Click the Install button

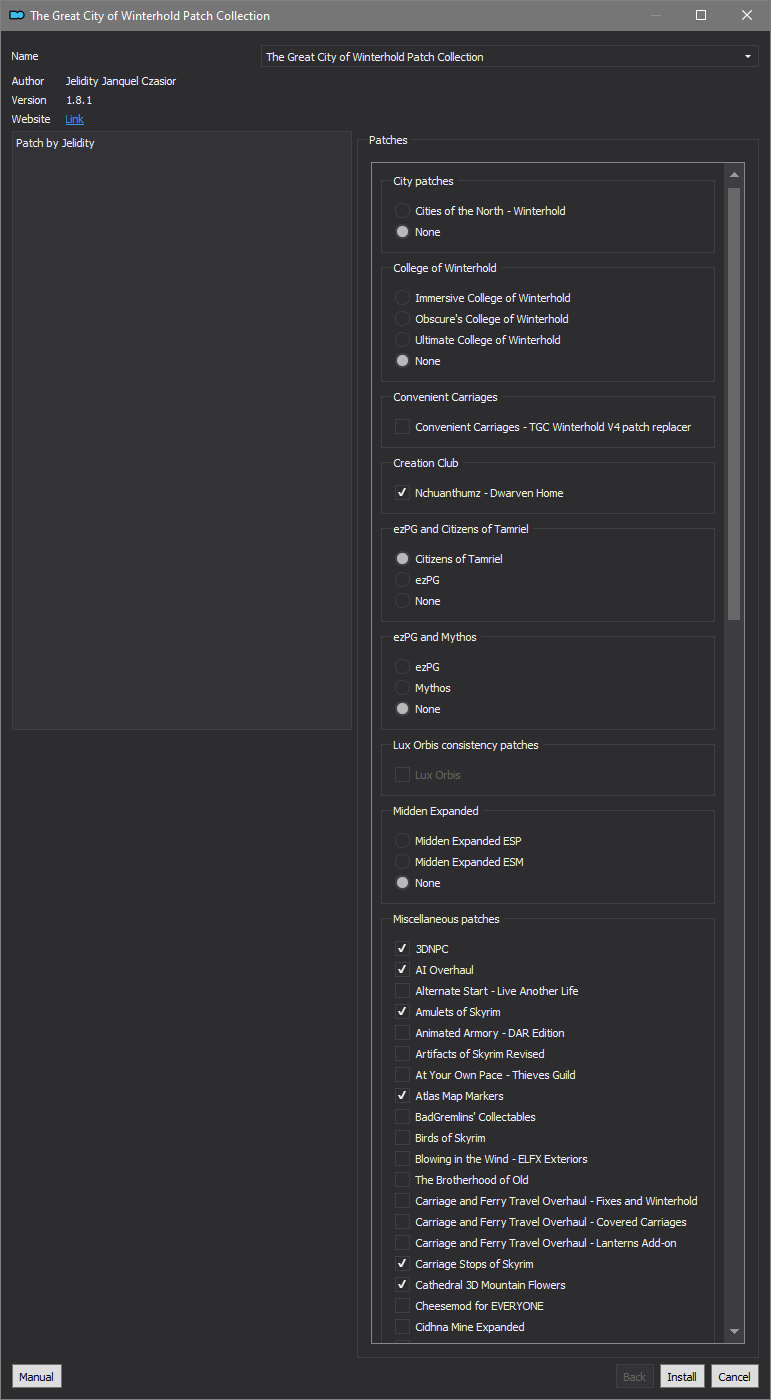point(682,1377)
